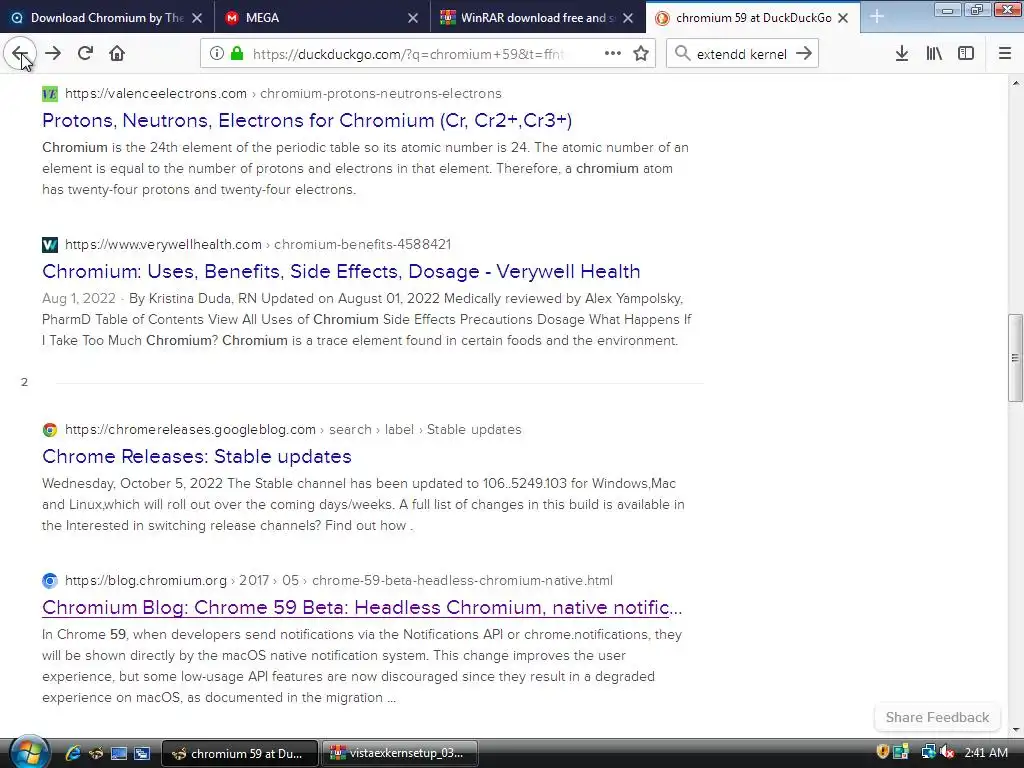Open 'Chrome Releases: Stable updates' result
Image resolution: width=1024 pixels, height=768 pixels.
(197, 456)
